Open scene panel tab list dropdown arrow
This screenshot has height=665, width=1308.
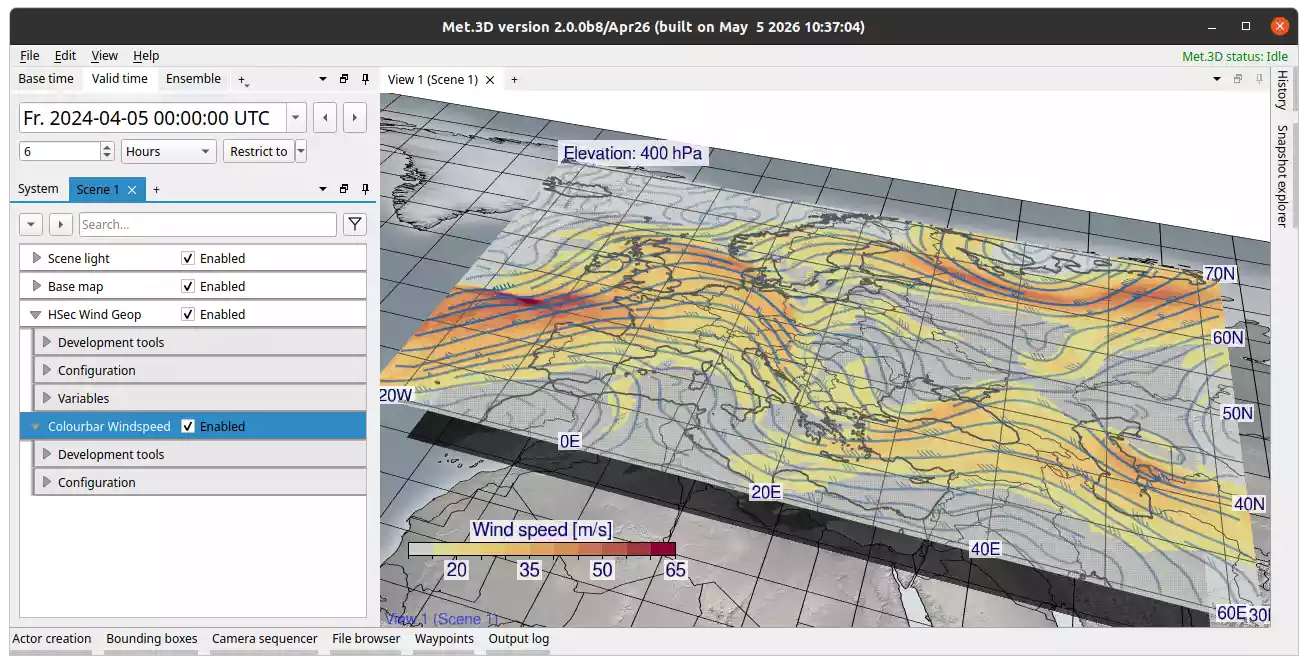(x=323, y=189)
